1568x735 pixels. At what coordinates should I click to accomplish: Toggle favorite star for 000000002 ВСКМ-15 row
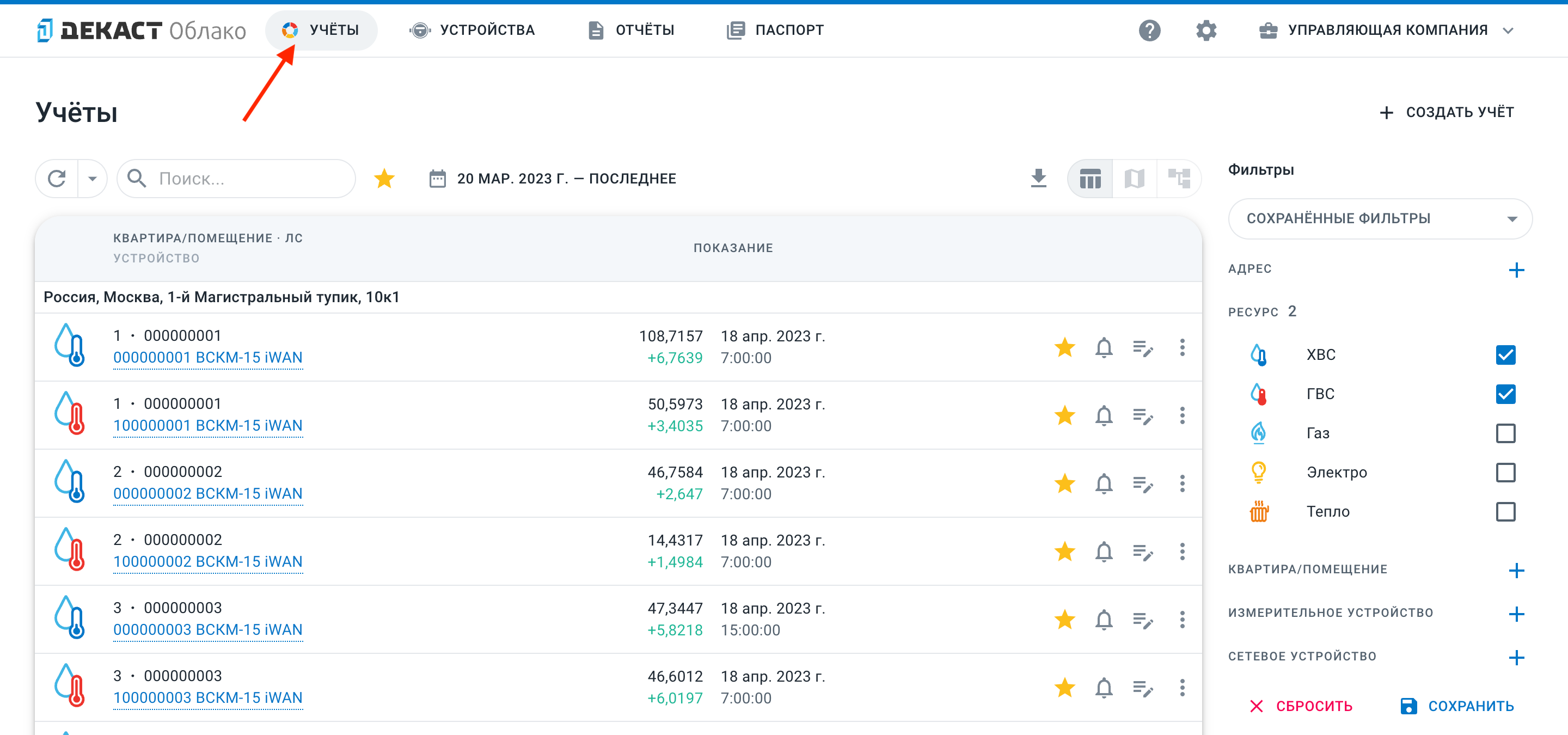pos(1064,483)
